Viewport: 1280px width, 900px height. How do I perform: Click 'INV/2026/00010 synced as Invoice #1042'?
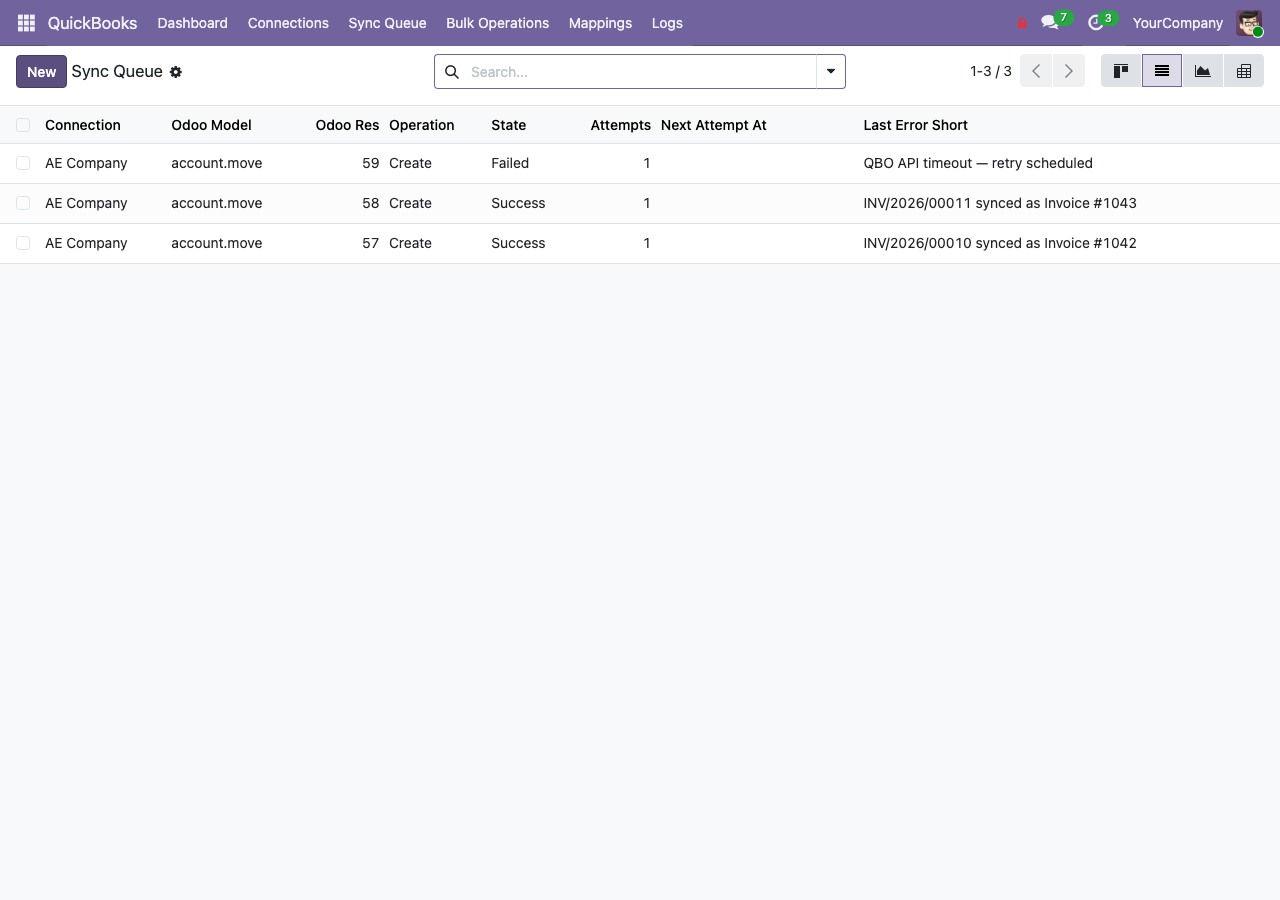coord(1000,243)
